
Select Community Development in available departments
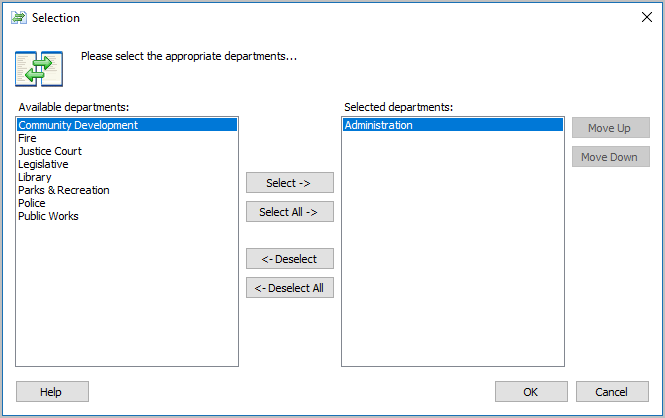[78, 125]
